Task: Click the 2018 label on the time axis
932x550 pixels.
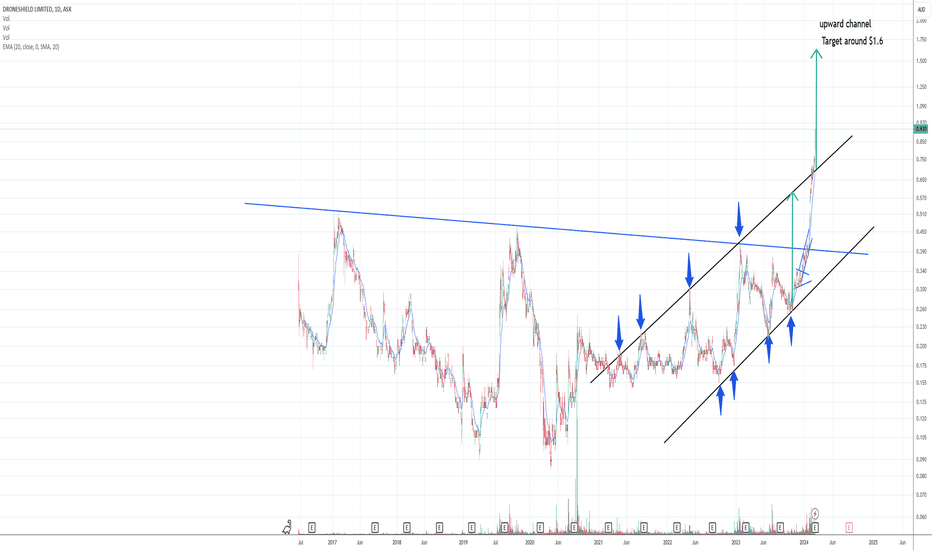Action: click(x=397, y=542)
